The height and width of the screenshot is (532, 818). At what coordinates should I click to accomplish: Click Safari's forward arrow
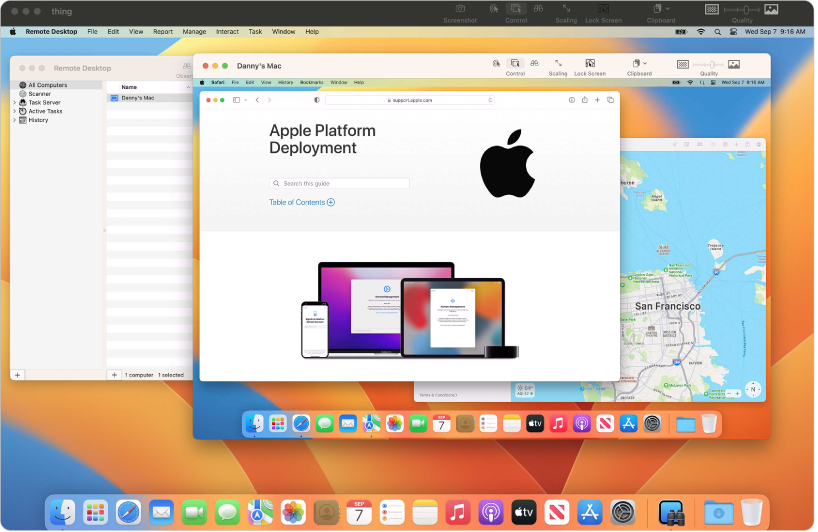(269, 100)
